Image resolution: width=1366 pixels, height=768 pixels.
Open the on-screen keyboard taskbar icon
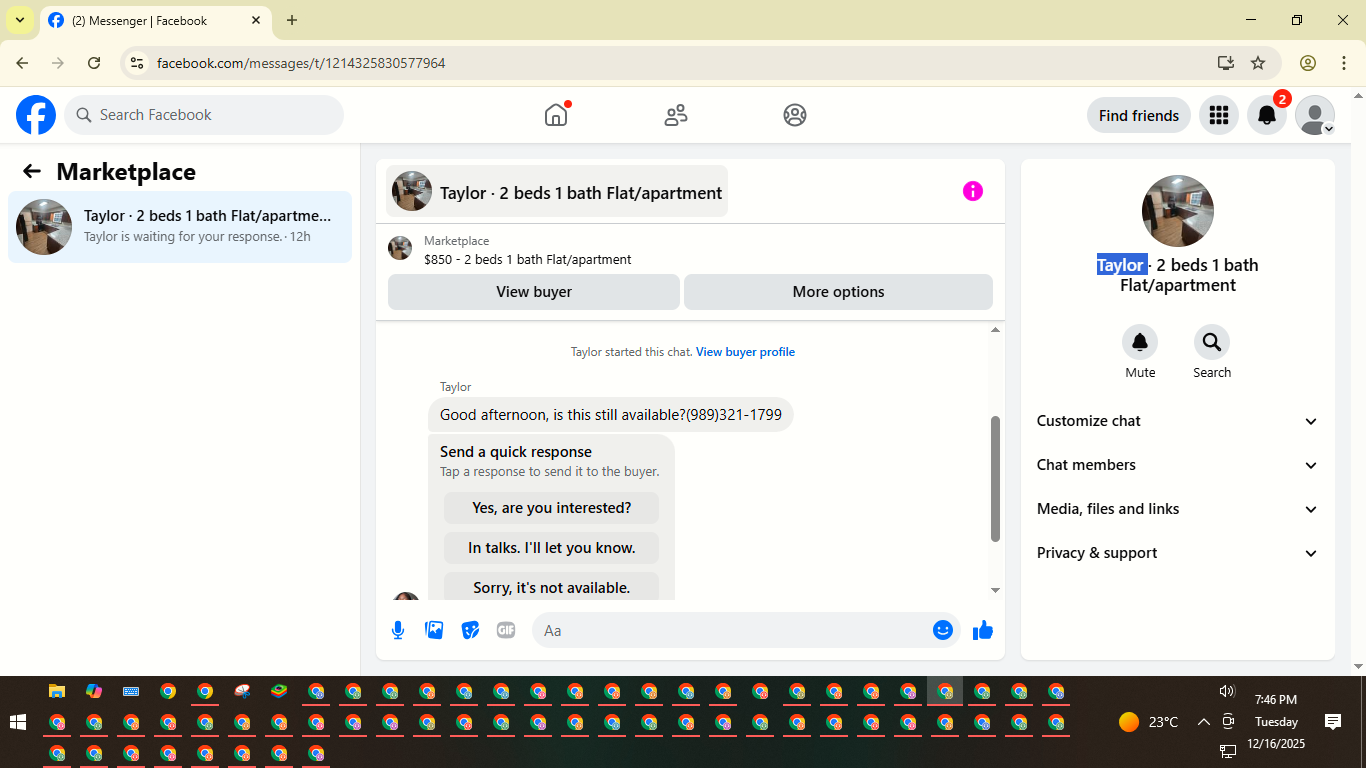[131, 691]
